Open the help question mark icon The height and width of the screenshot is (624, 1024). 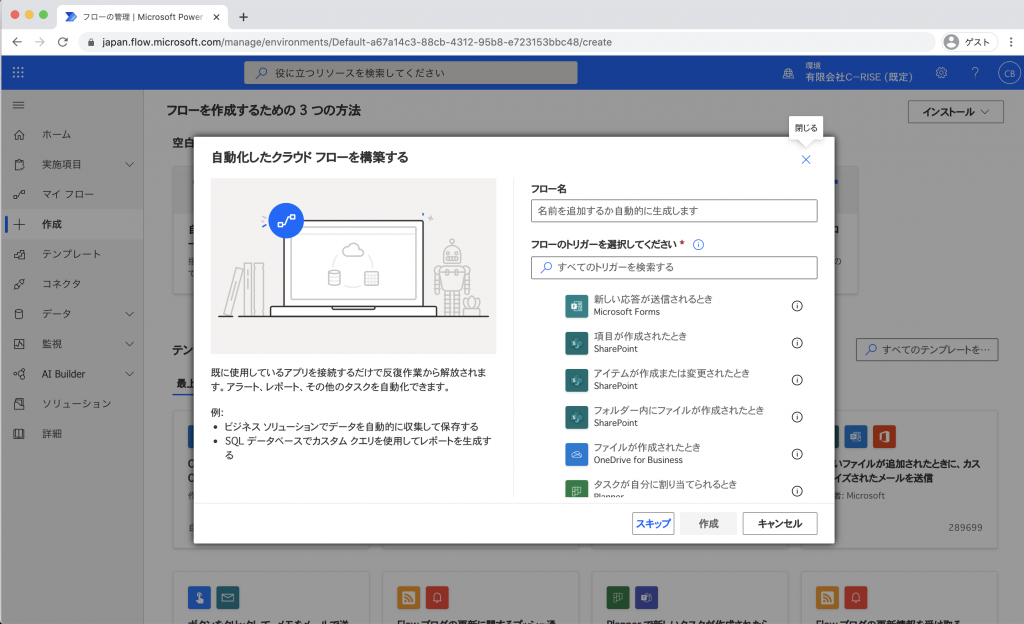975,72
